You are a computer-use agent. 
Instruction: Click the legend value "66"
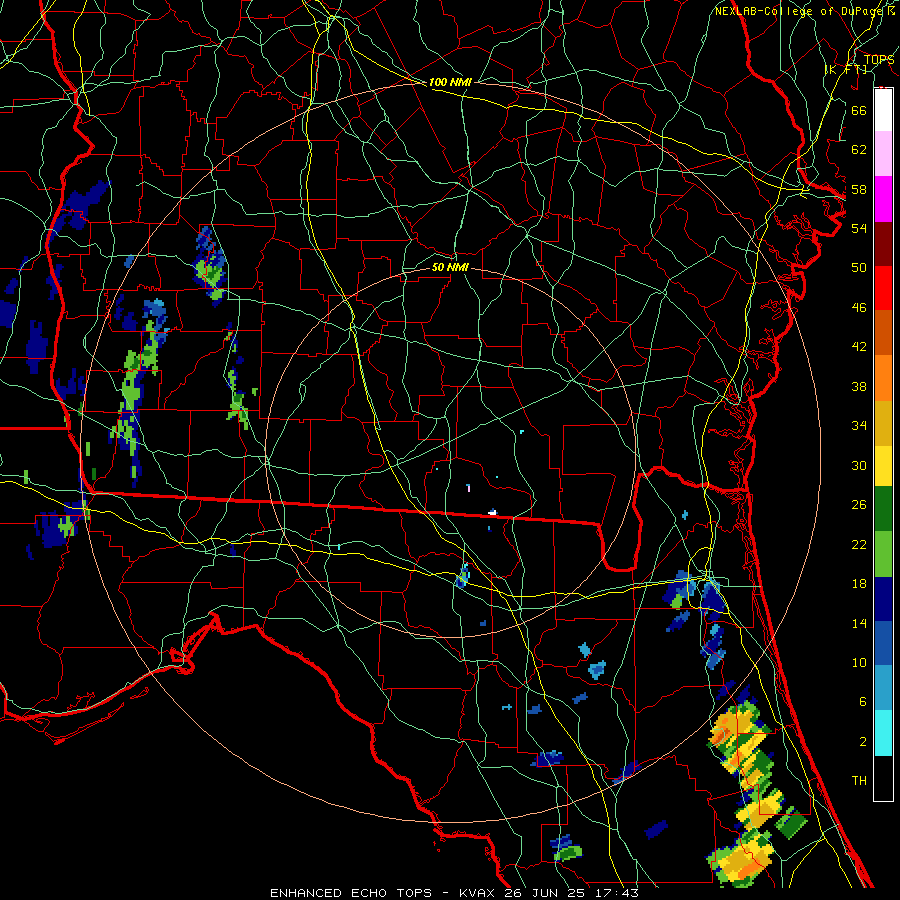(859, 110)
